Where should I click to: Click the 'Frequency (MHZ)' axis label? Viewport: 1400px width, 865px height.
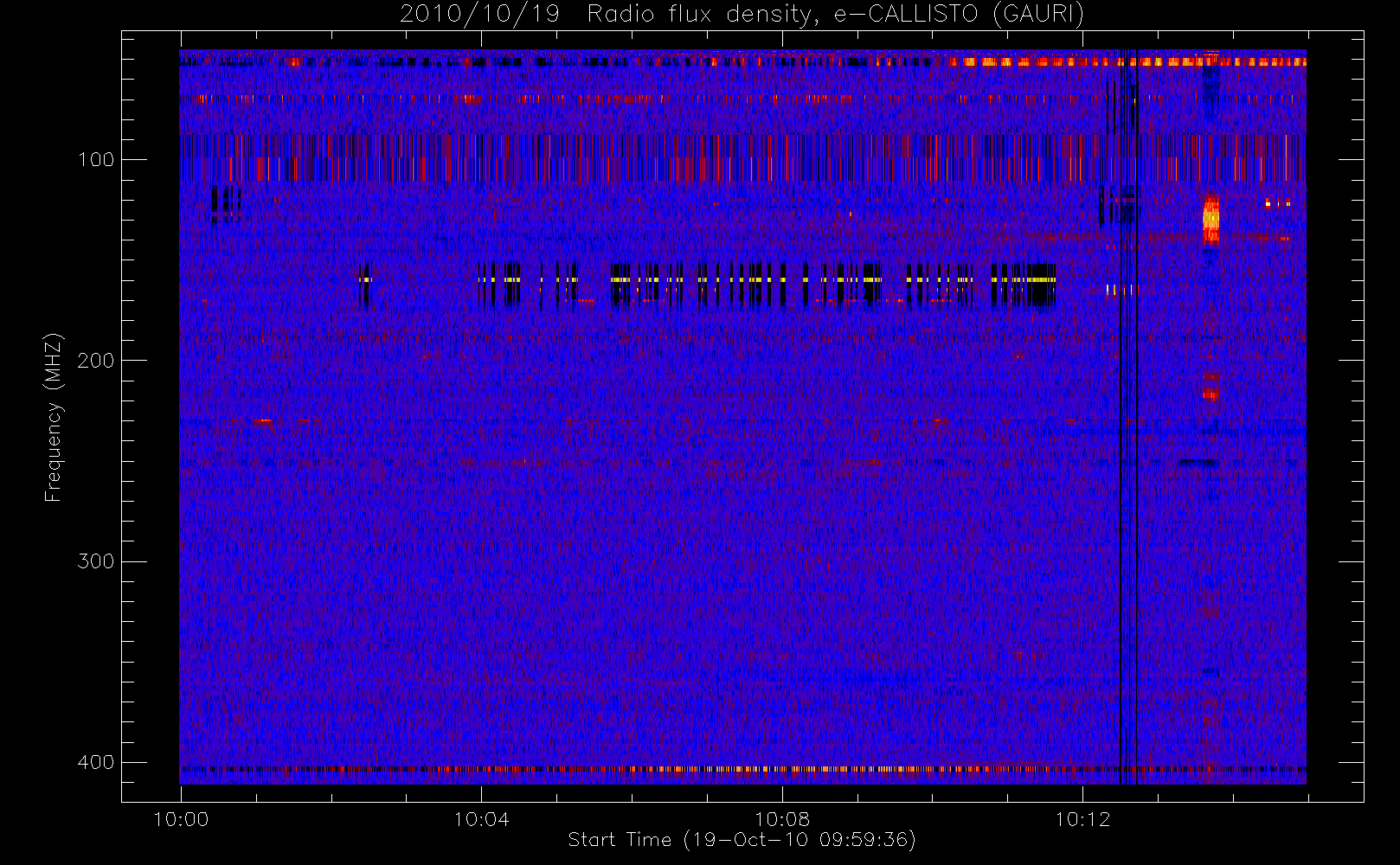[54, 417]
